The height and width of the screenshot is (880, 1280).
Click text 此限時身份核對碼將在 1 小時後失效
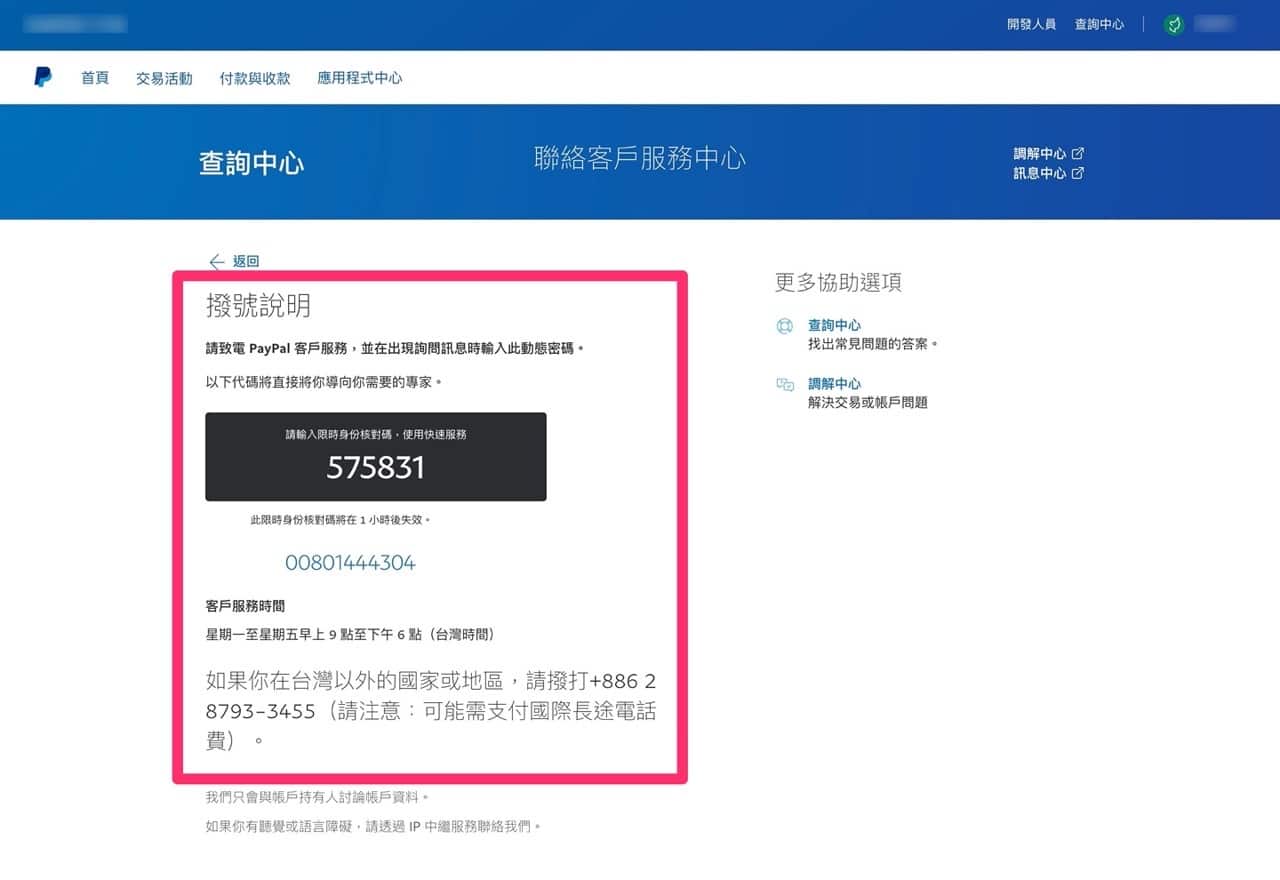coord(341,520)
